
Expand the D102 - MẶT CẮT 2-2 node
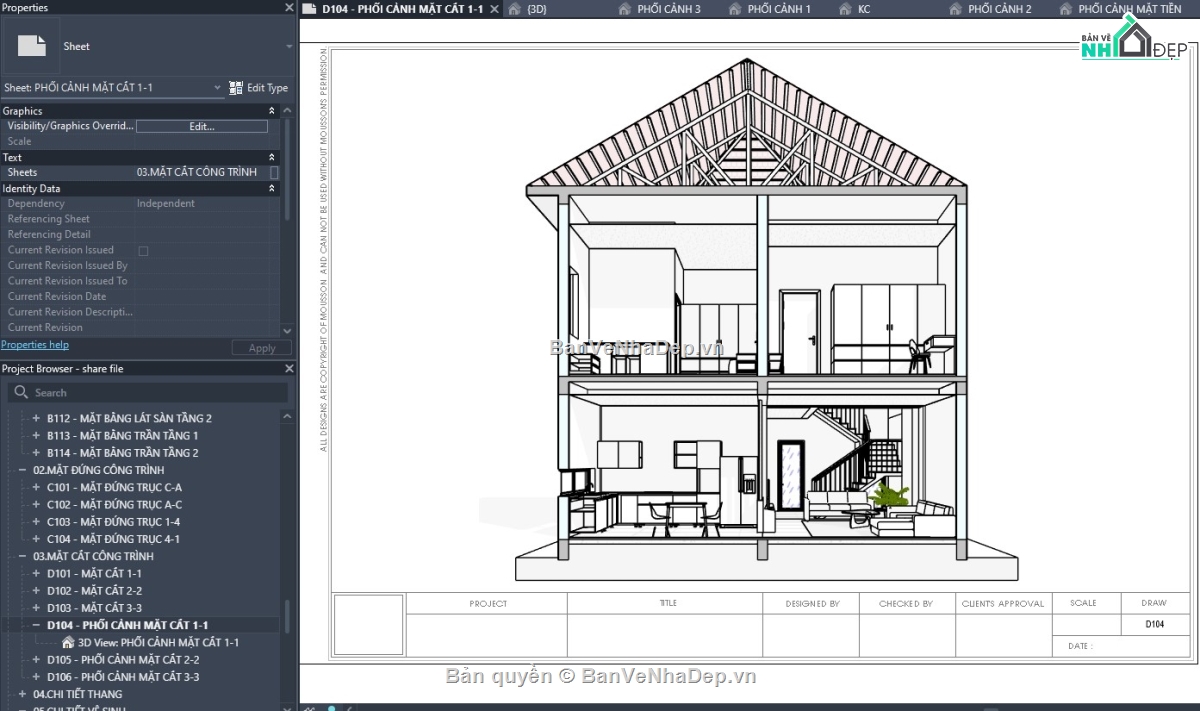tap(37, 590)
